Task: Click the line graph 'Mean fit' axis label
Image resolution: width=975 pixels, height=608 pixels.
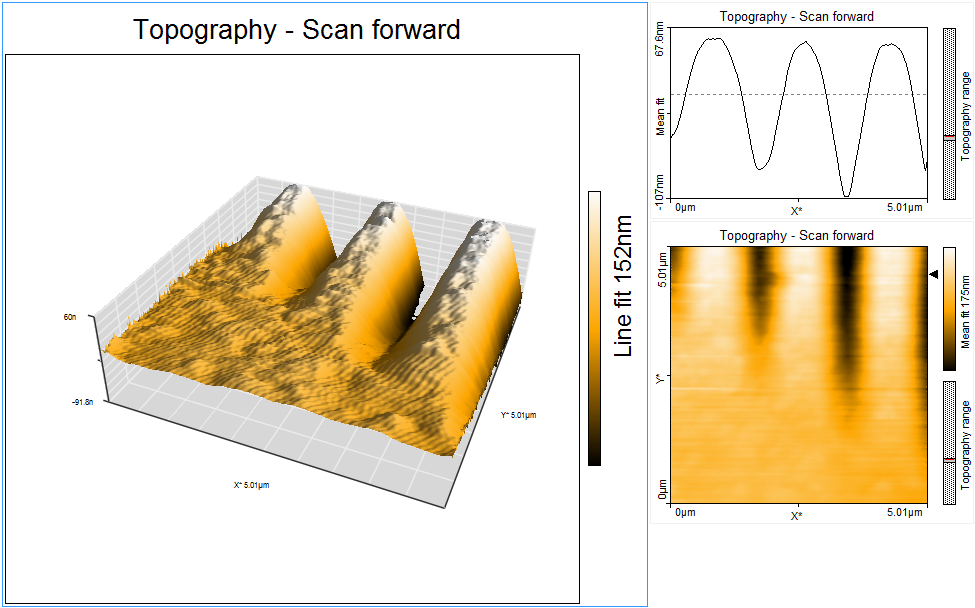Action: pyautogui.click(x=659, y=115)
